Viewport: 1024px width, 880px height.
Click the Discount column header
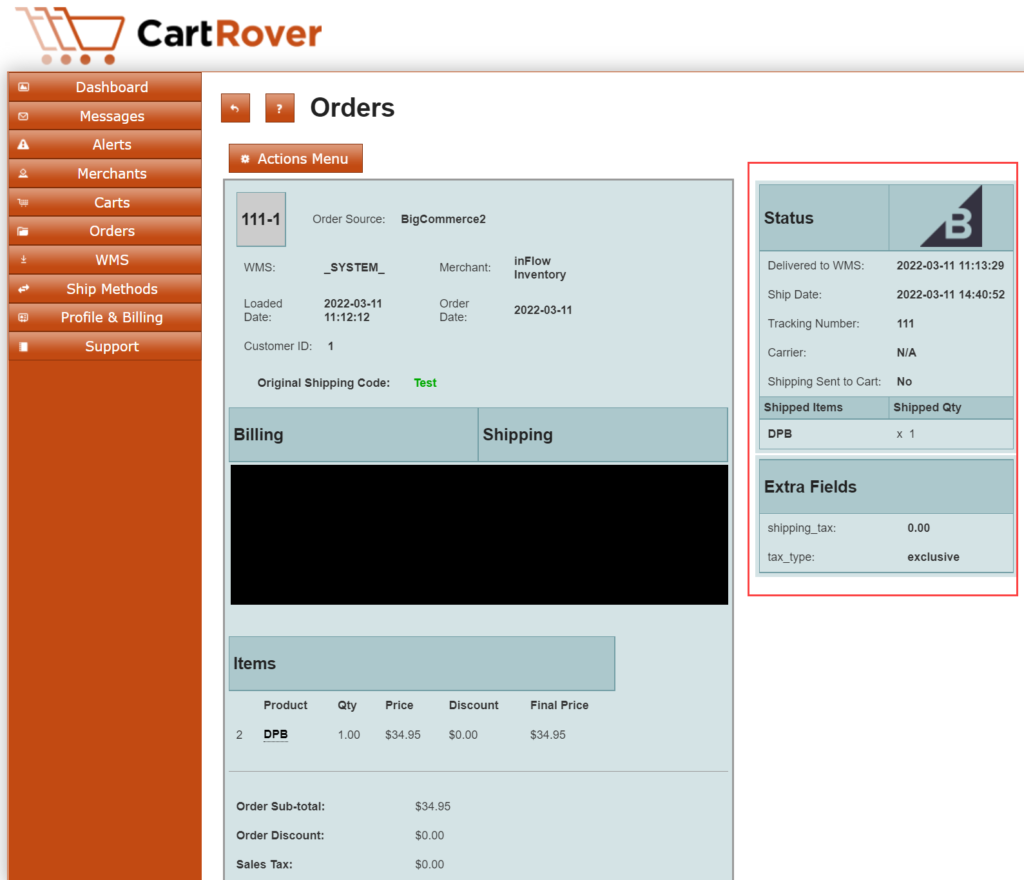473,706
